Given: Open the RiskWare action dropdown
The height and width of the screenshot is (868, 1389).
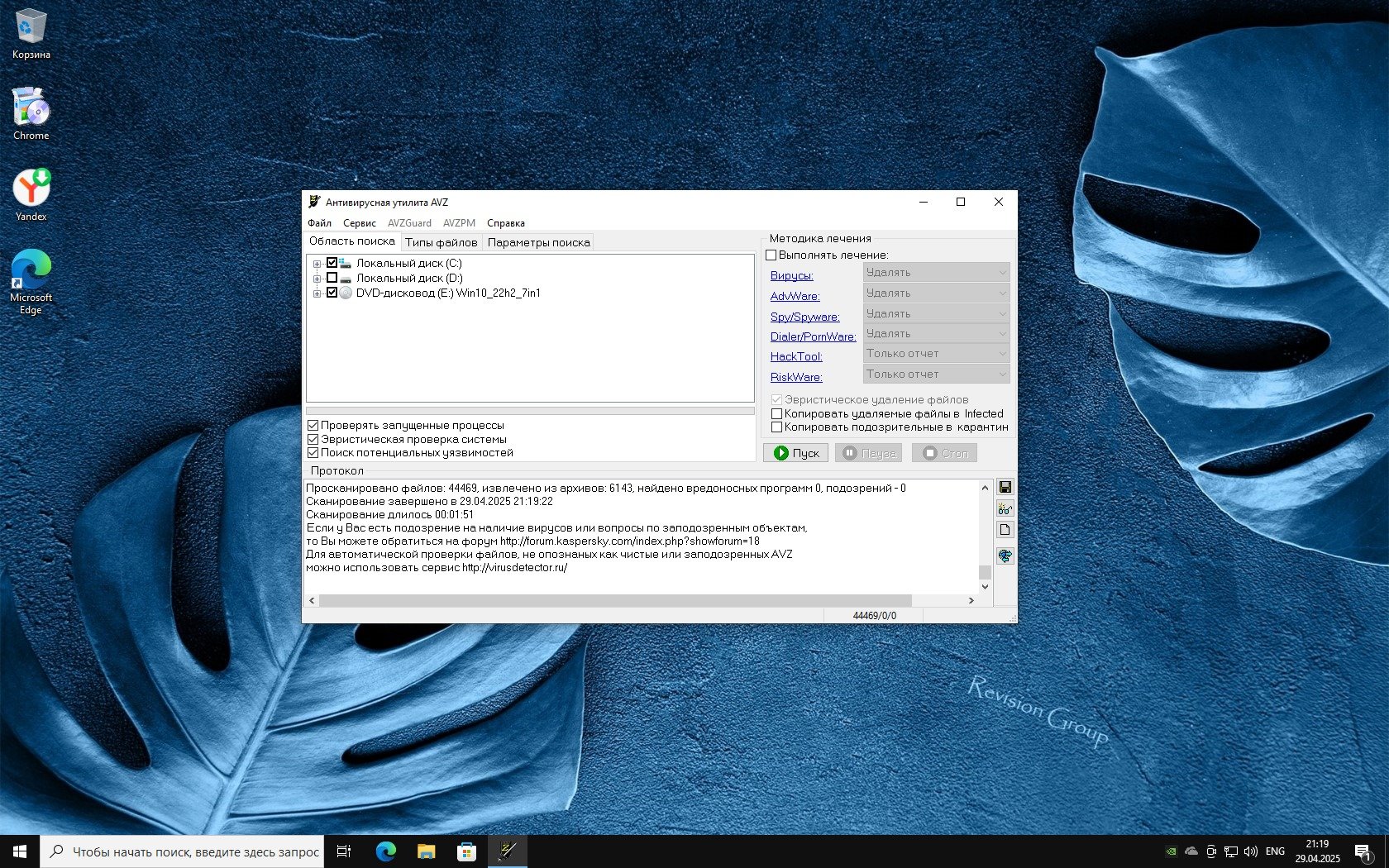Looking at the screenshot, I should tap(936, 374).
